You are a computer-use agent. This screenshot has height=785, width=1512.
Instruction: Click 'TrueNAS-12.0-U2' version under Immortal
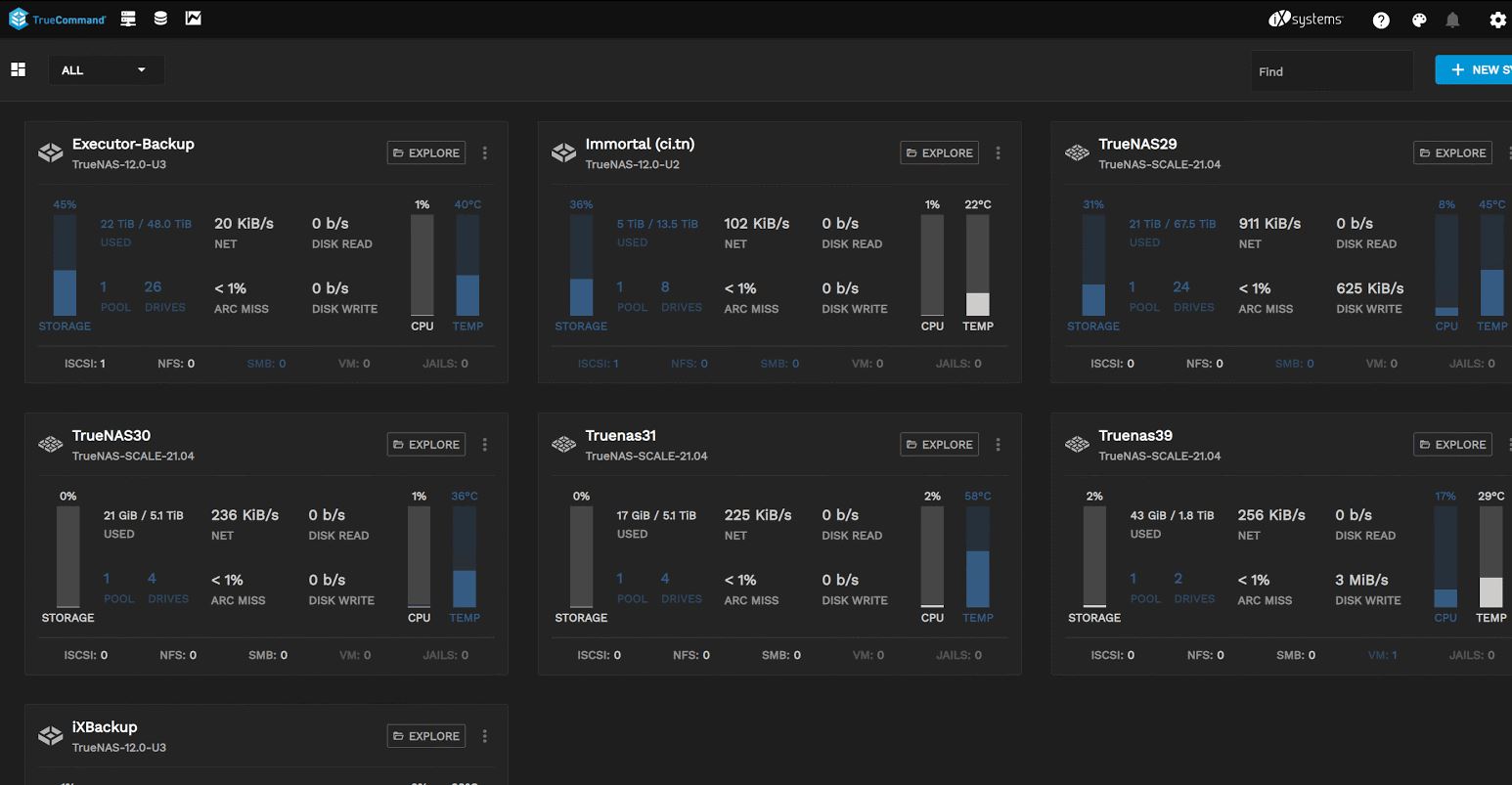633,164
